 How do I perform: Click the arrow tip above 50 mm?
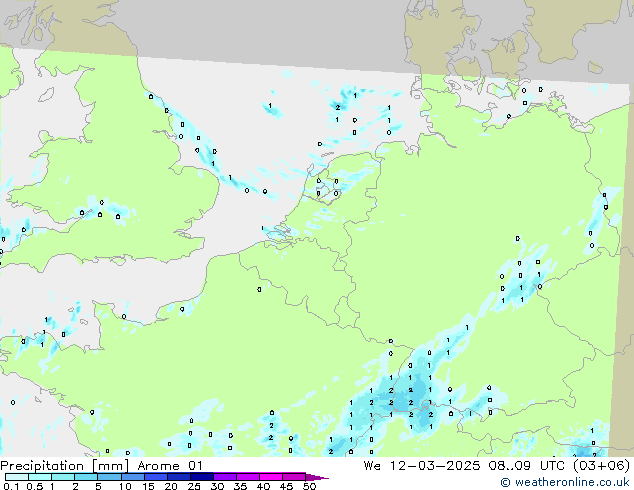pos(317,477)
